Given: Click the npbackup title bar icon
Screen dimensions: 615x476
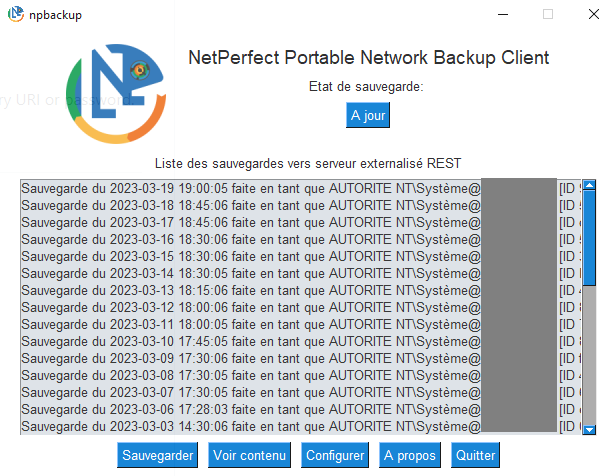Looking at the screenshot, I should click(16, 14).
